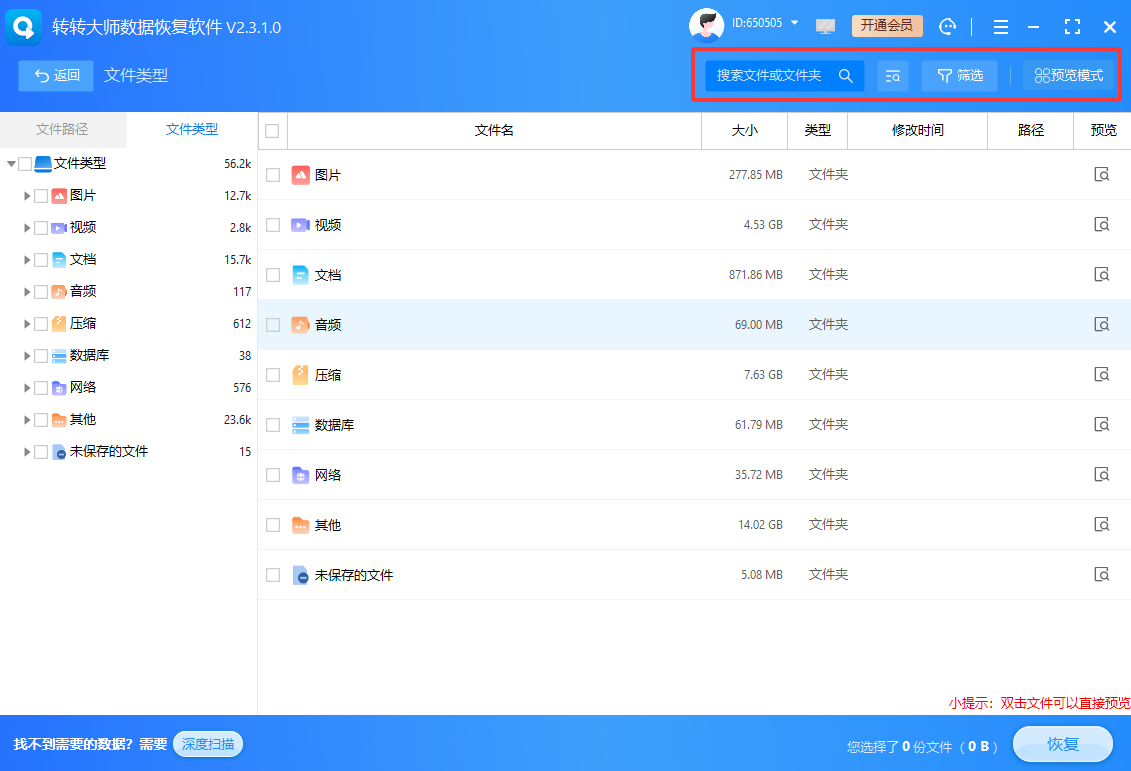Click the app logo in title bar

click(x=24, y=27)
